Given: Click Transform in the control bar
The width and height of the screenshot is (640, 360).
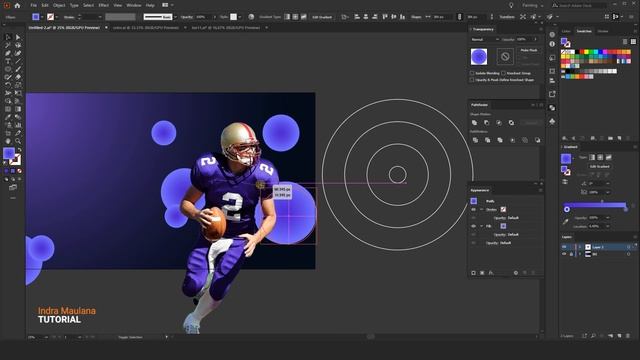Looking at the screenshot, I should pos(507,17).
